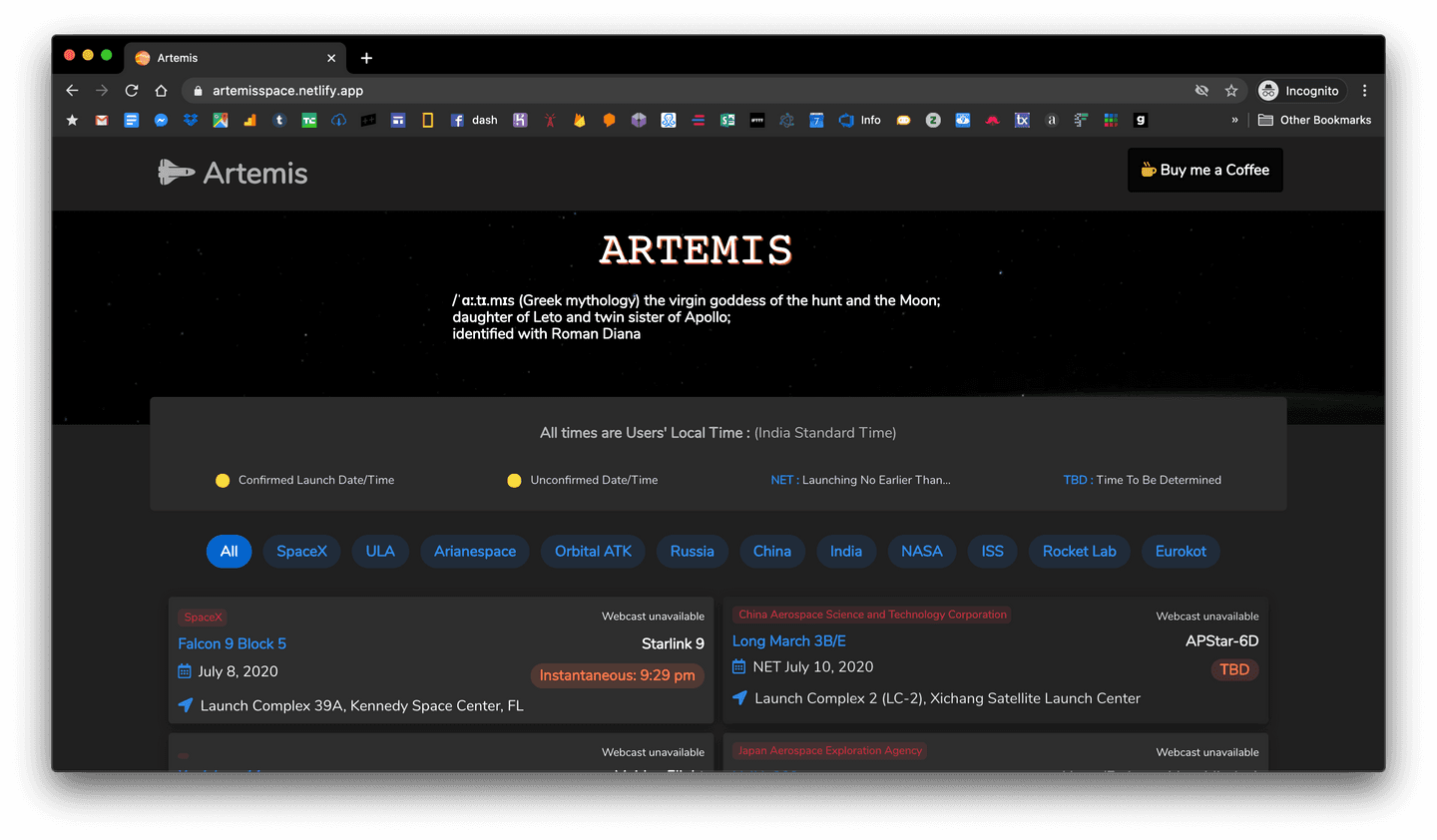Open the IFTTT bookmark
1437x840 pixels.
tap(757, 120)
